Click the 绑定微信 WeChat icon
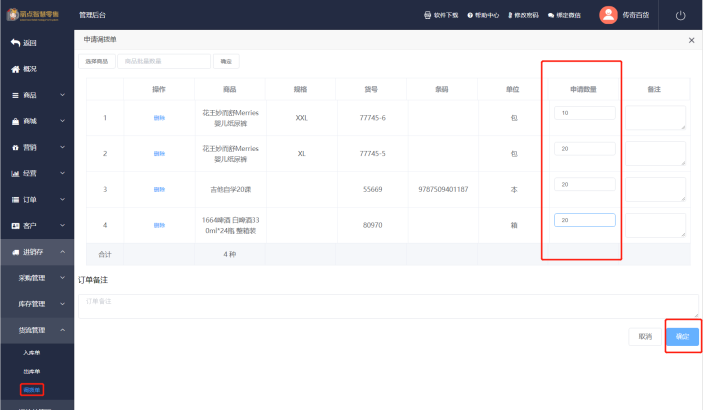Screen dimensions: 703x410 click(x=551, y=15)
